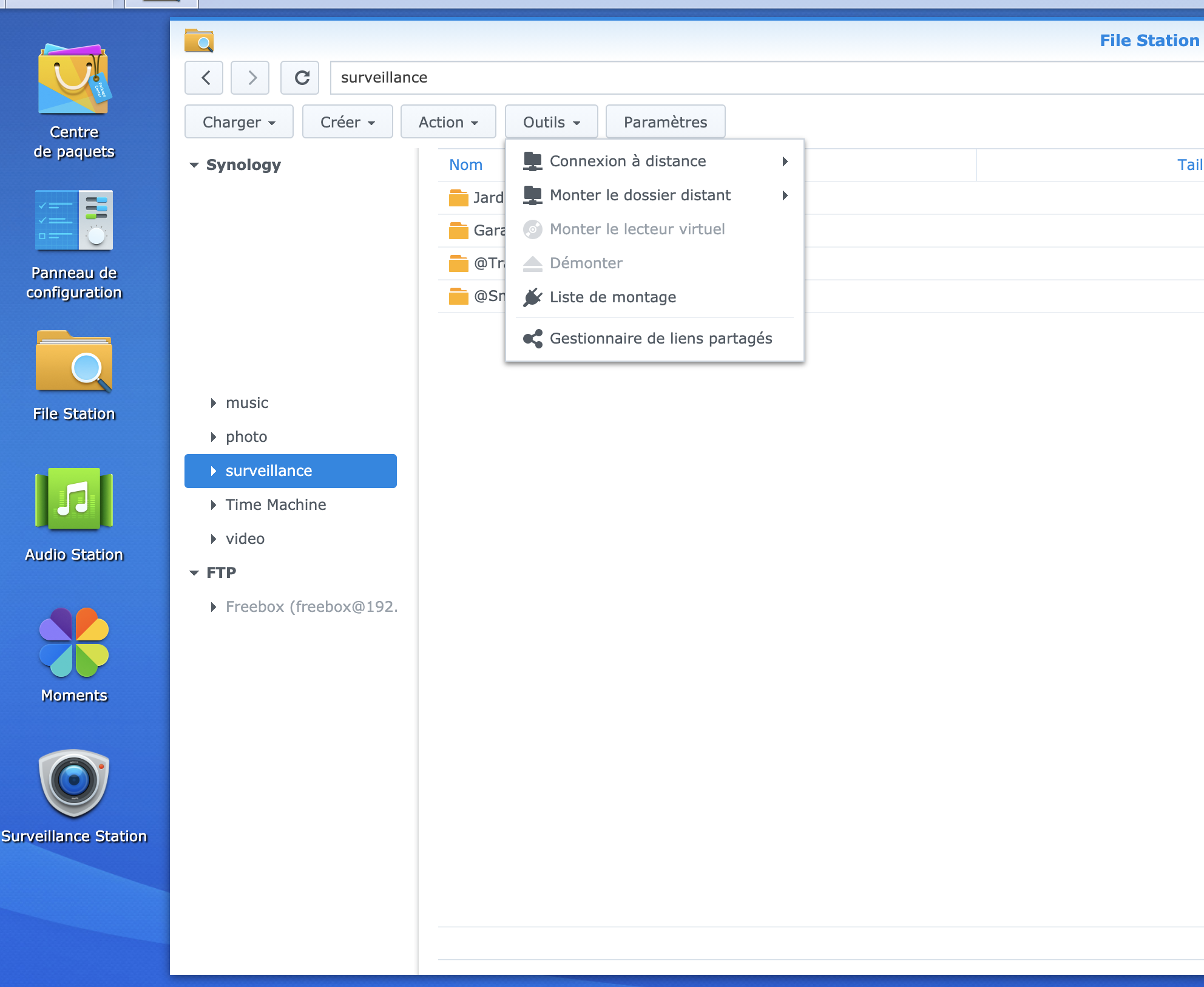Launch Surveillance Station desktop icon
1204x987 pixels.
click(73, 784)
